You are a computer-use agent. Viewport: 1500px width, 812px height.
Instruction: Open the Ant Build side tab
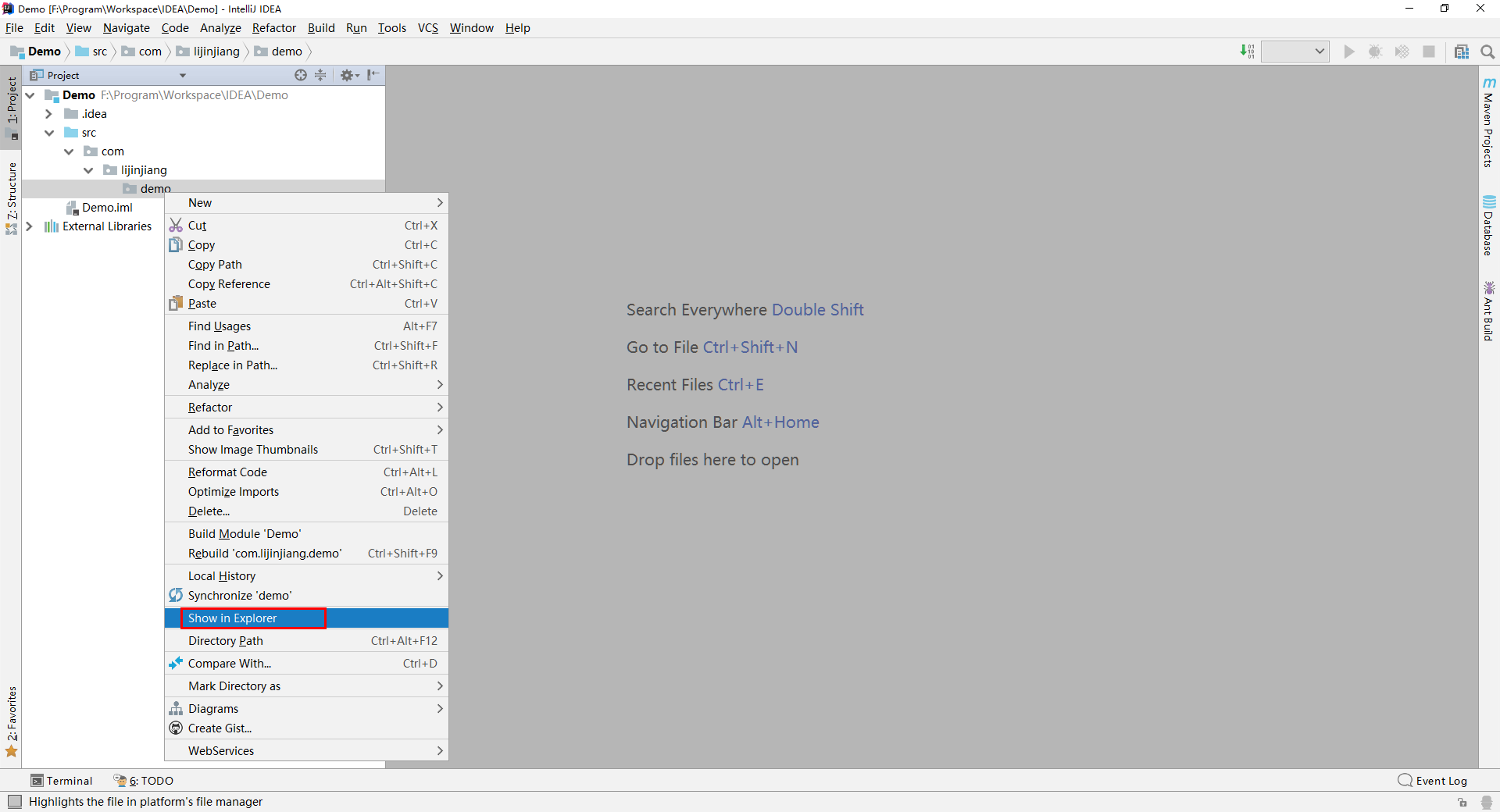point(1489,312)
